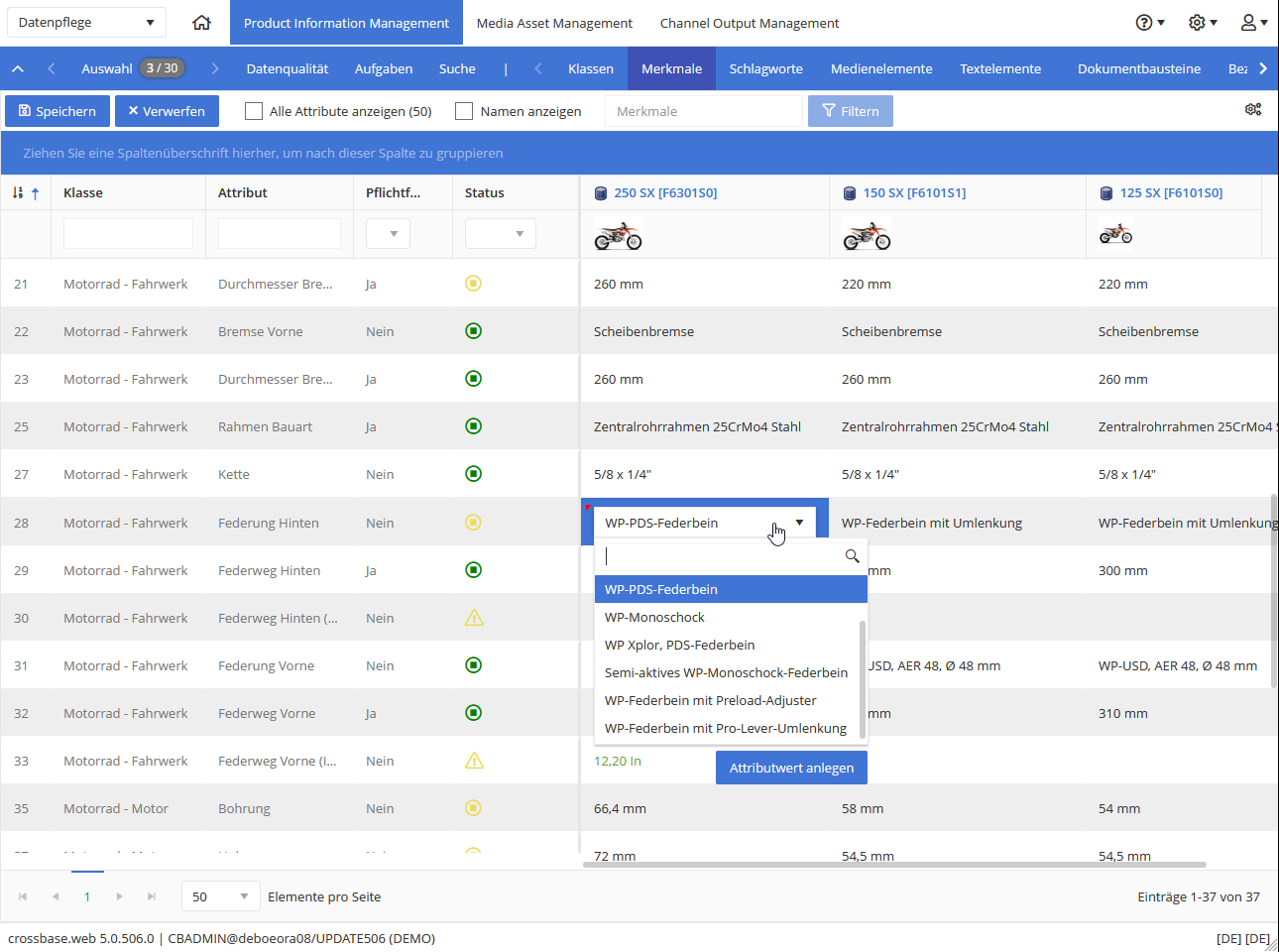Toggle the Namen anzeigen checkbox
Screen dimensions: 1279x952
coord(464,111)
